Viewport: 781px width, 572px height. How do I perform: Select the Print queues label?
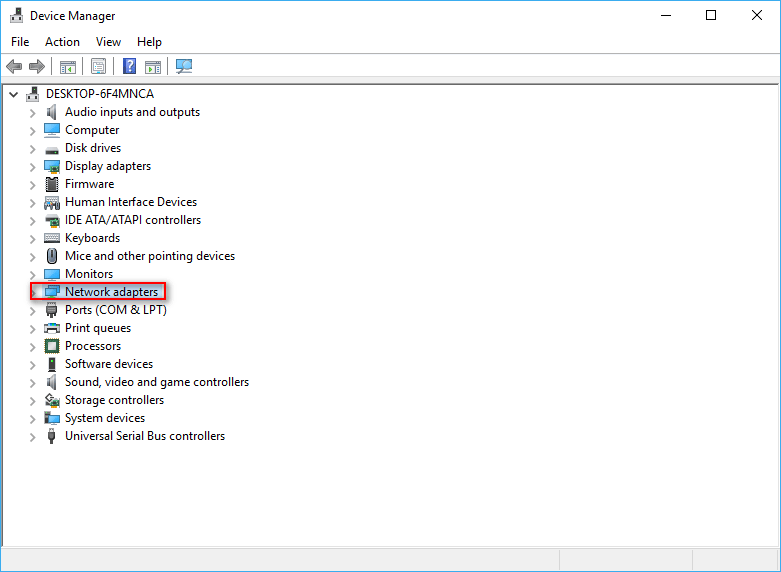(x=98, y=328)
